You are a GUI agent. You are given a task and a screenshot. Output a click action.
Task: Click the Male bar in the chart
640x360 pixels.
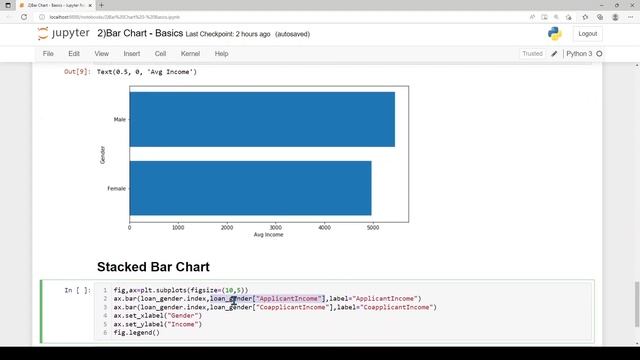[x=262, y=119]
